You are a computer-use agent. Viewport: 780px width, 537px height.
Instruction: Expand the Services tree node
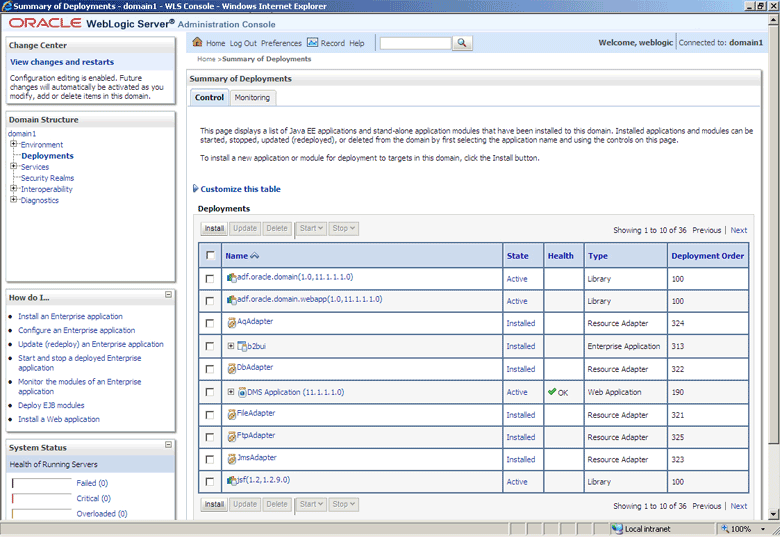point(14,166)
